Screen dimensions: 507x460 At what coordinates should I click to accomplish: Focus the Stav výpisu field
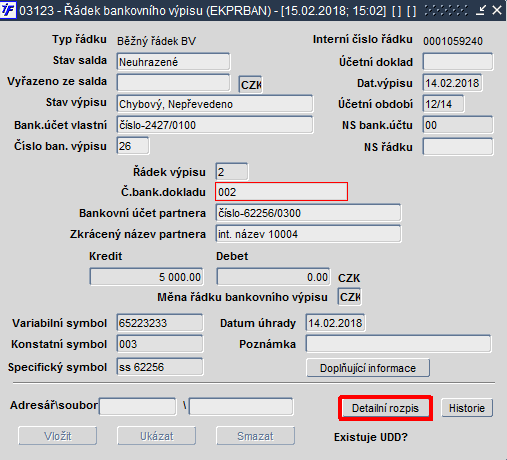pos(215,104)
